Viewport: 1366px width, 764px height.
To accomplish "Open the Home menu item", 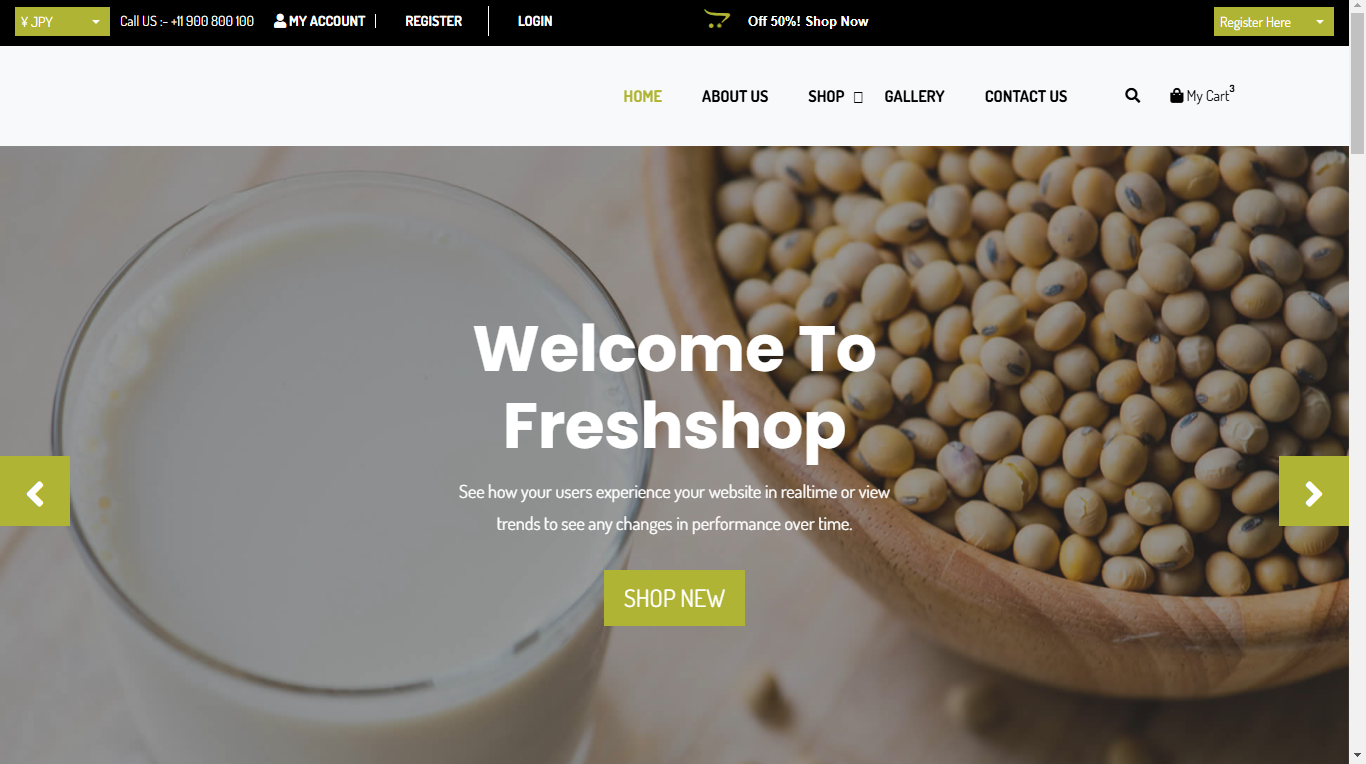I will (643, 96).
